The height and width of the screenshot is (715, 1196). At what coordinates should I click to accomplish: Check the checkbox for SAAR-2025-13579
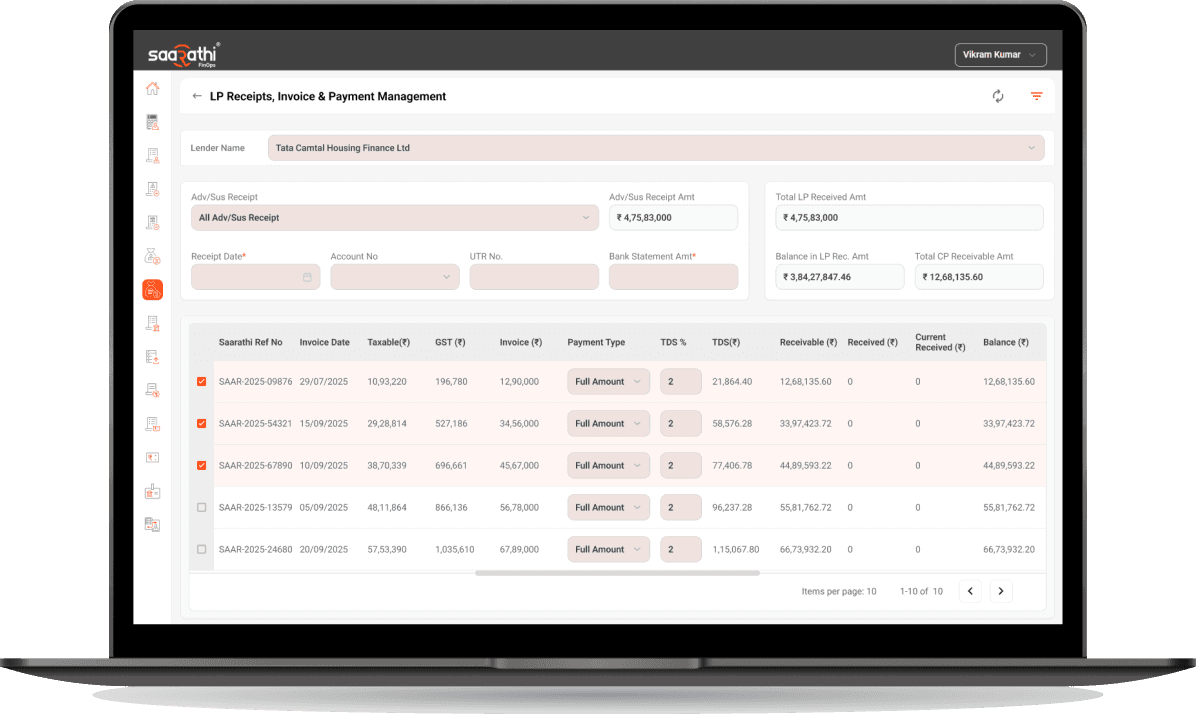pyautogui.click(x=201, y=507)
